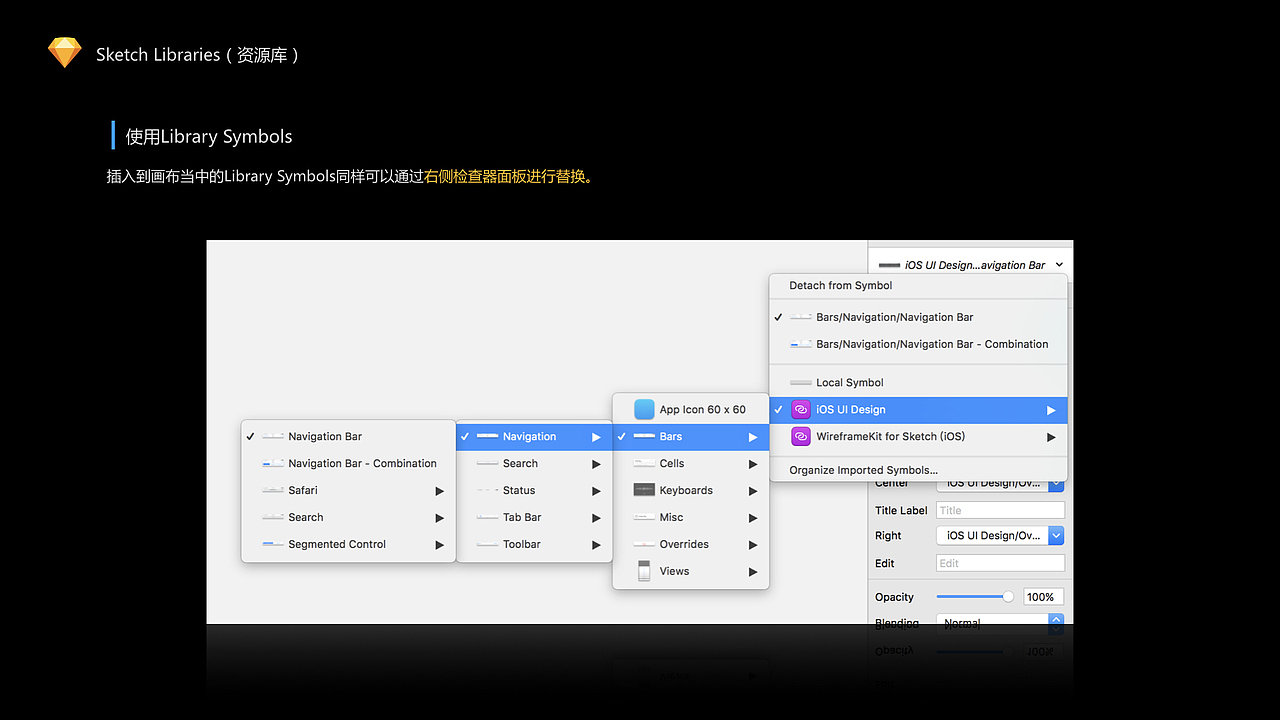The width and height of the screenshot is (1280, 720).
Task: Open Organize Imported Symbols…
Action: [918, 470]
